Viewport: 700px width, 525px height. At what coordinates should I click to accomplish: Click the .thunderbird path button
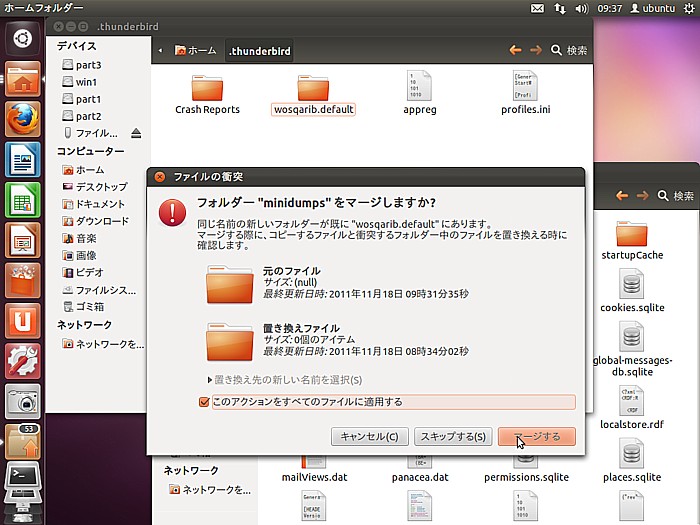point(259,51)
